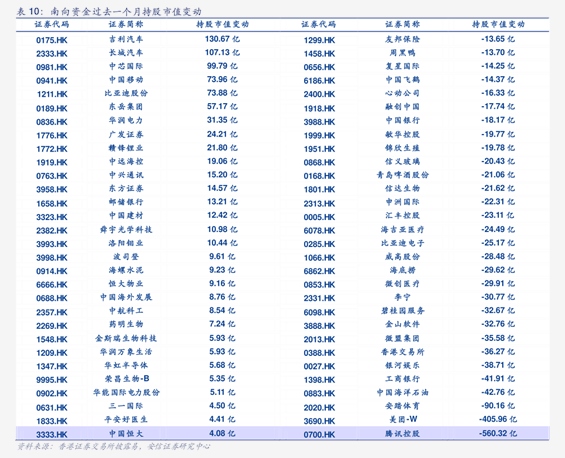Viewport: 565px width, 458px height.
Task: Click stock code 6666.HK
Action: (x=52, y=285)
